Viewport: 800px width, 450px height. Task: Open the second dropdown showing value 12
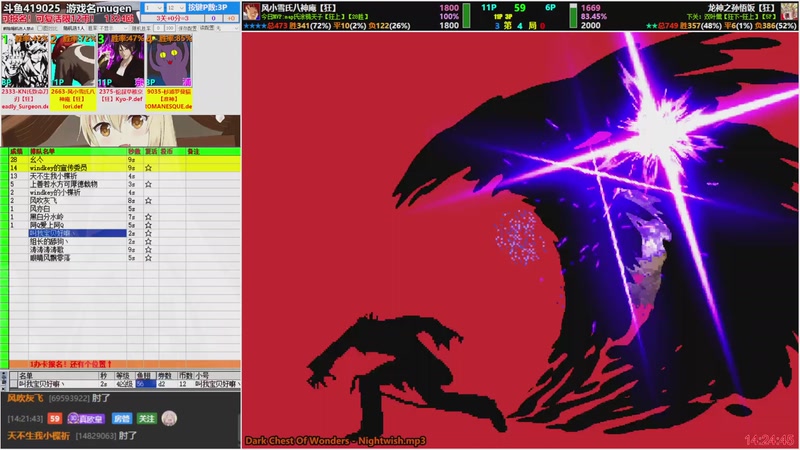coord(176,8)
